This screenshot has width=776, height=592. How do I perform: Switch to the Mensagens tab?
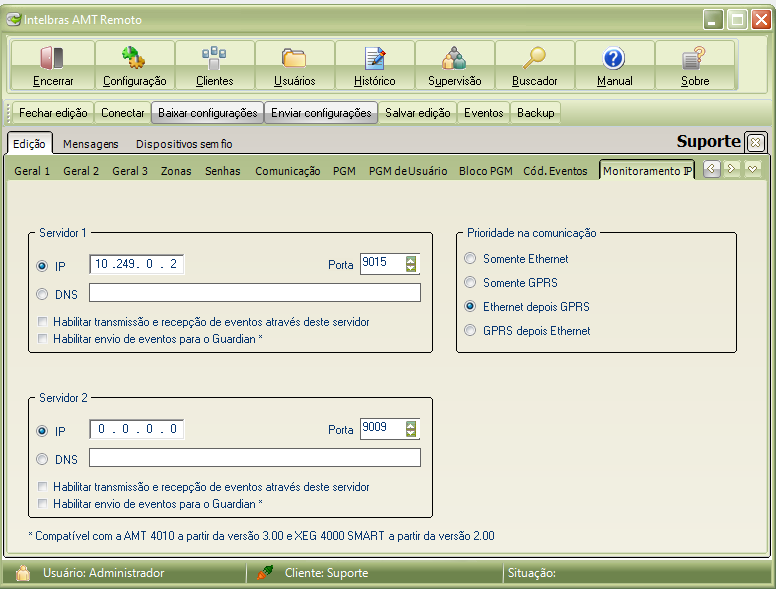tap(91, 144)
